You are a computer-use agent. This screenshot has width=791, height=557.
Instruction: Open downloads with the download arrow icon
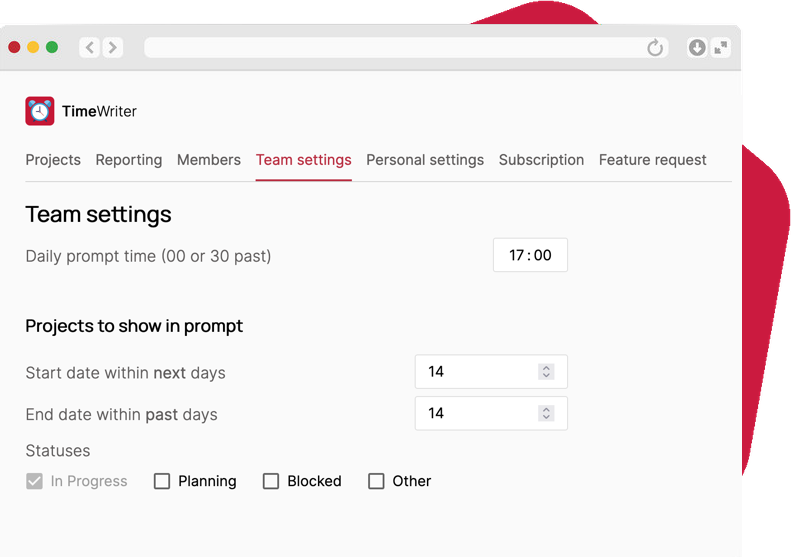pyautogui.click(x=697, y=47)
